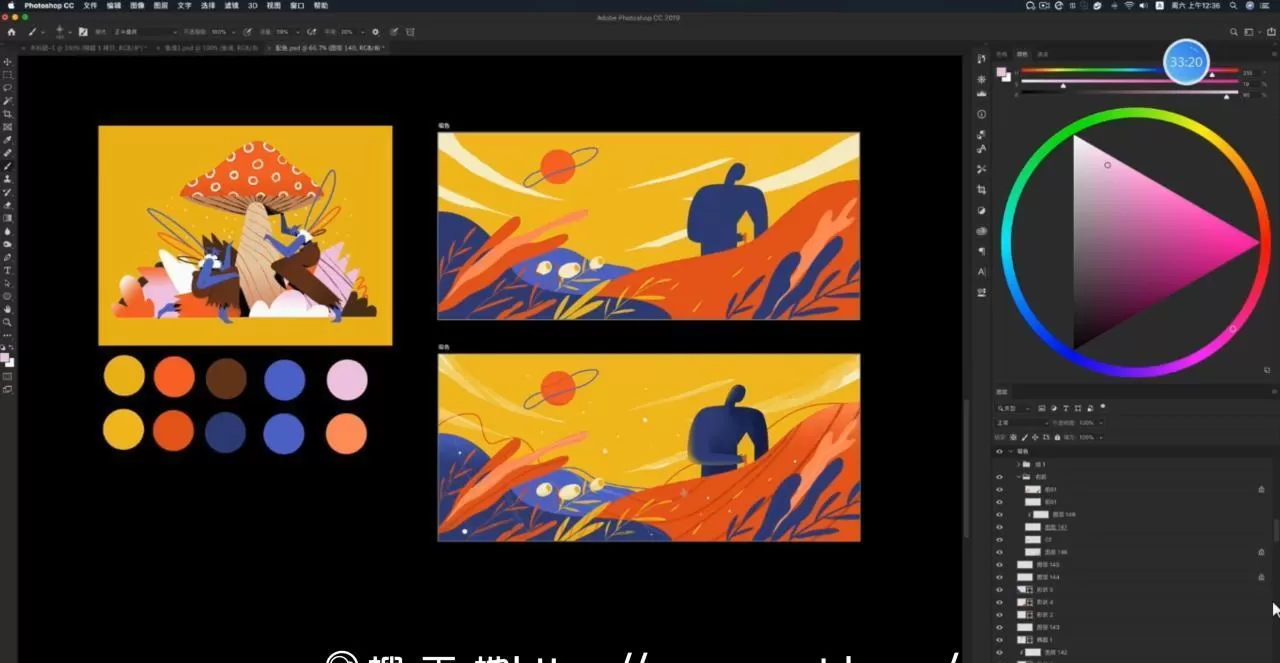The height and width of the screenshot is (663, 1280).
Task: Click the blue swatch in top palette row
Action: [284, 380]
